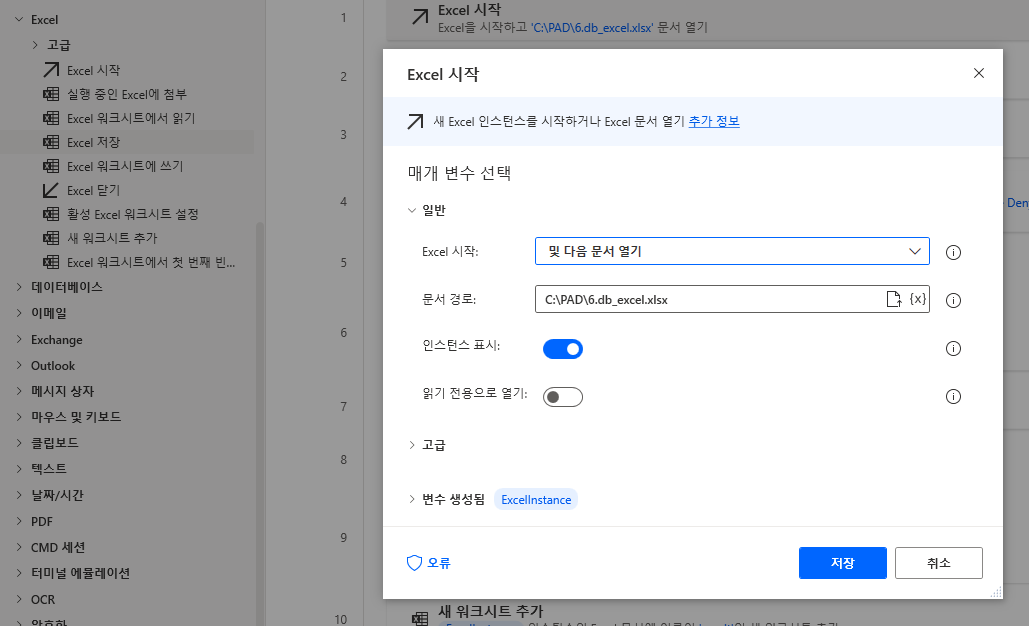Screen dimensions: 1029x626
Task: Collapse the Excel group in actions tree
Action: (x=19, y=20)
